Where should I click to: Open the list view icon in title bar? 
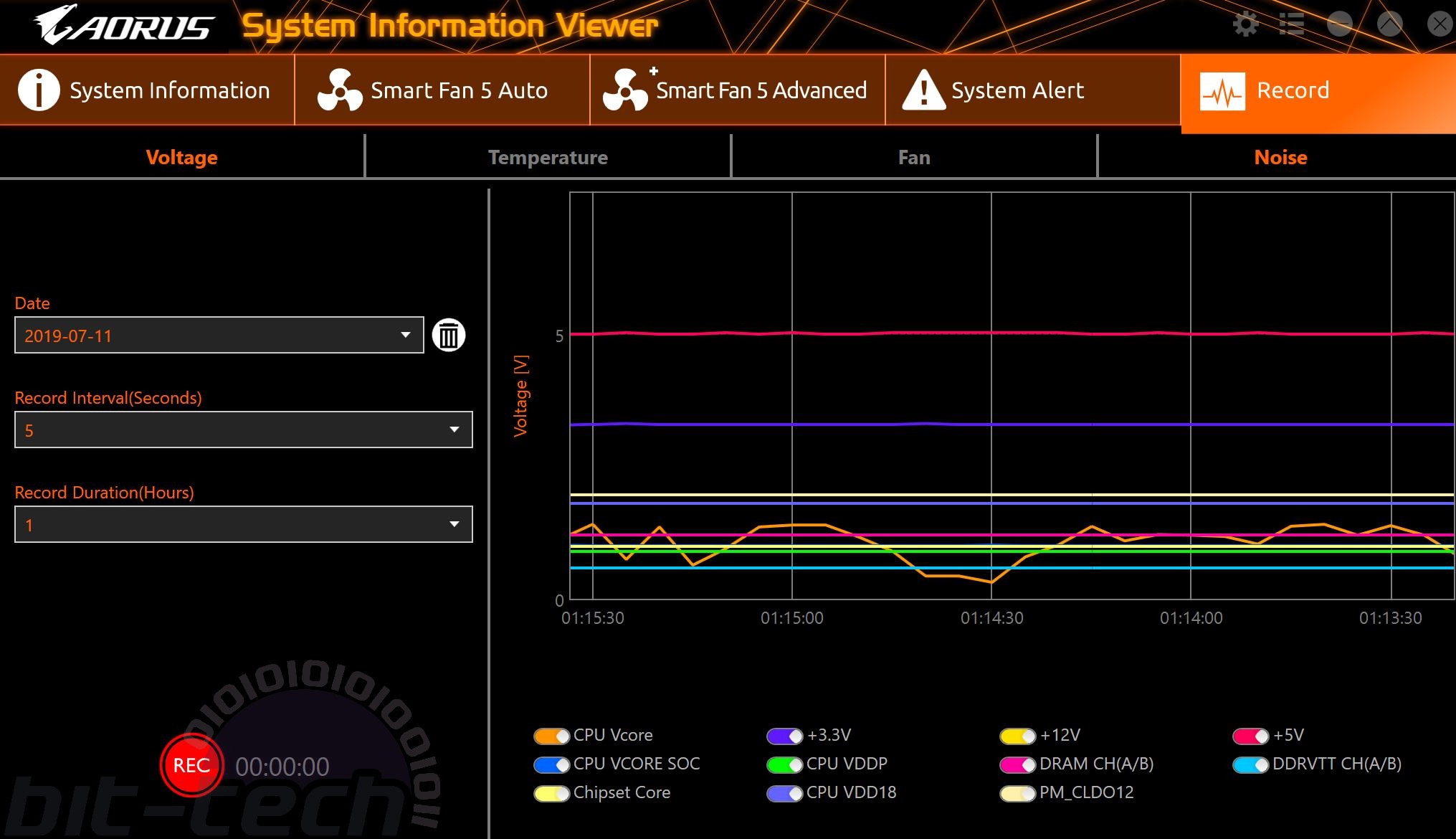[1292, 24]
